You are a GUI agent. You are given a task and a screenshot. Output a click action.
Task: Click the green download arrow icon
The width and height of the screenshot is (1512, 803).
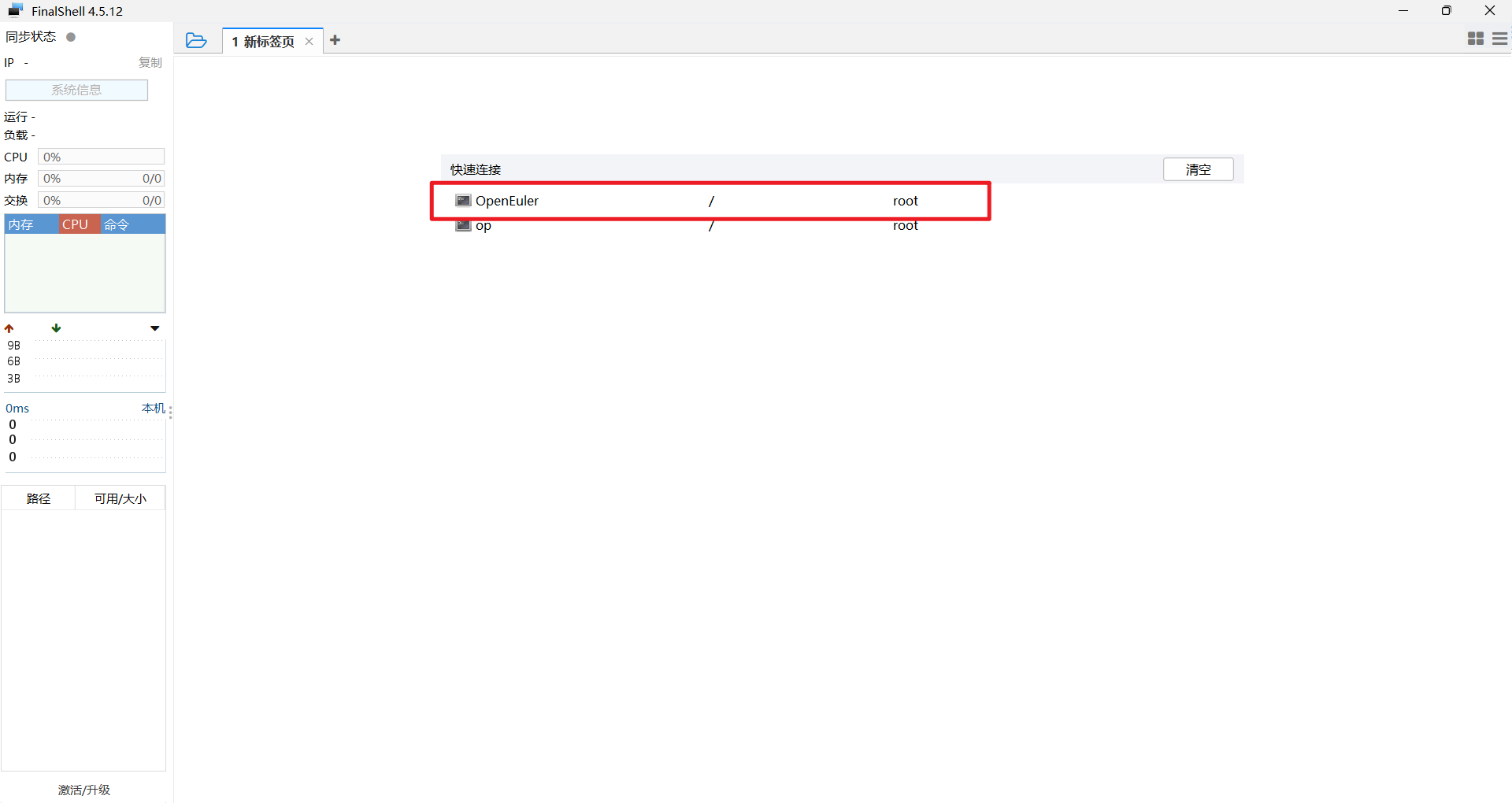[56, 327]
